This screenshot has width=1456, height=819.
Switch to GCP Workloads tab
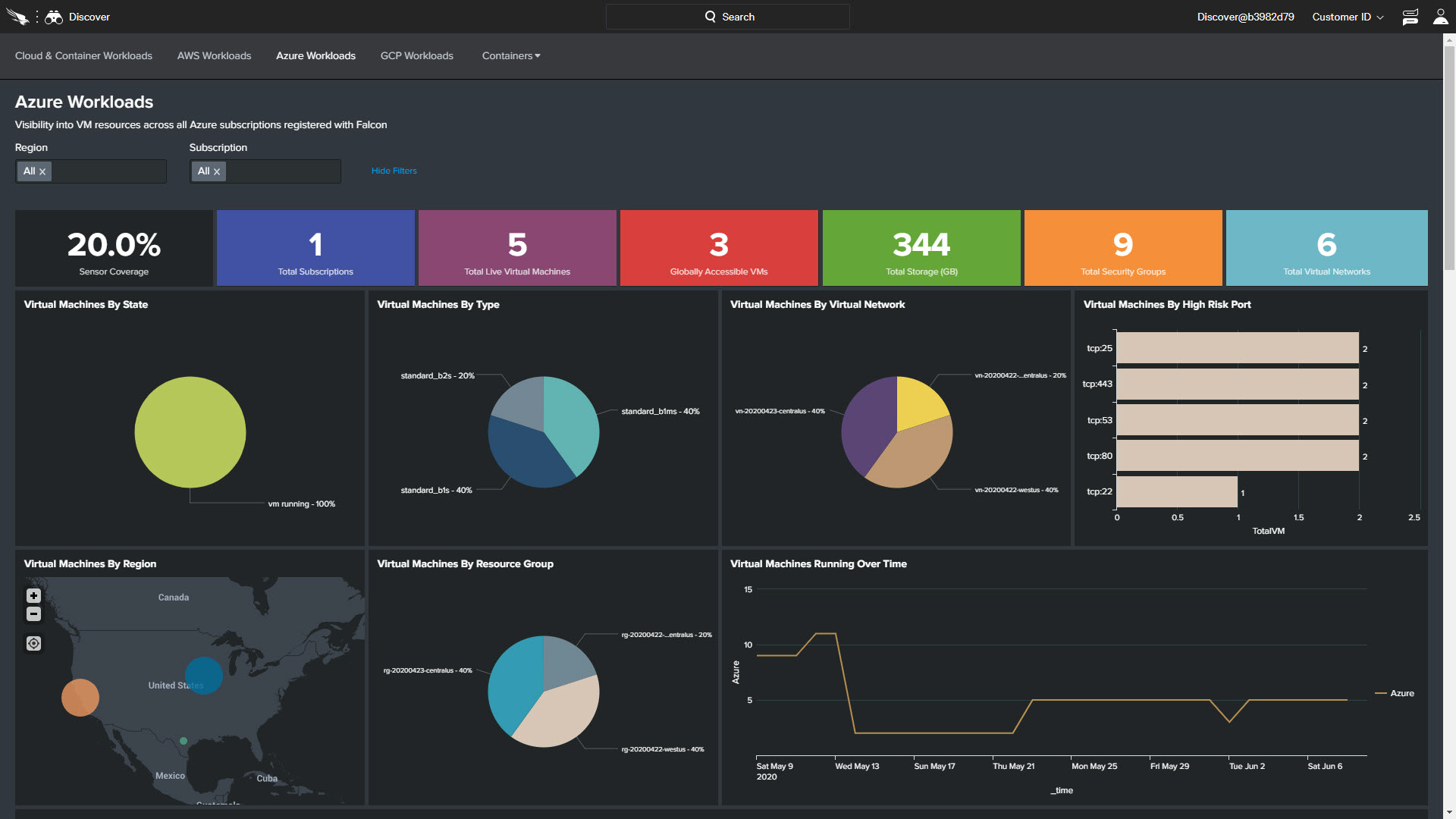click(417, 55)
